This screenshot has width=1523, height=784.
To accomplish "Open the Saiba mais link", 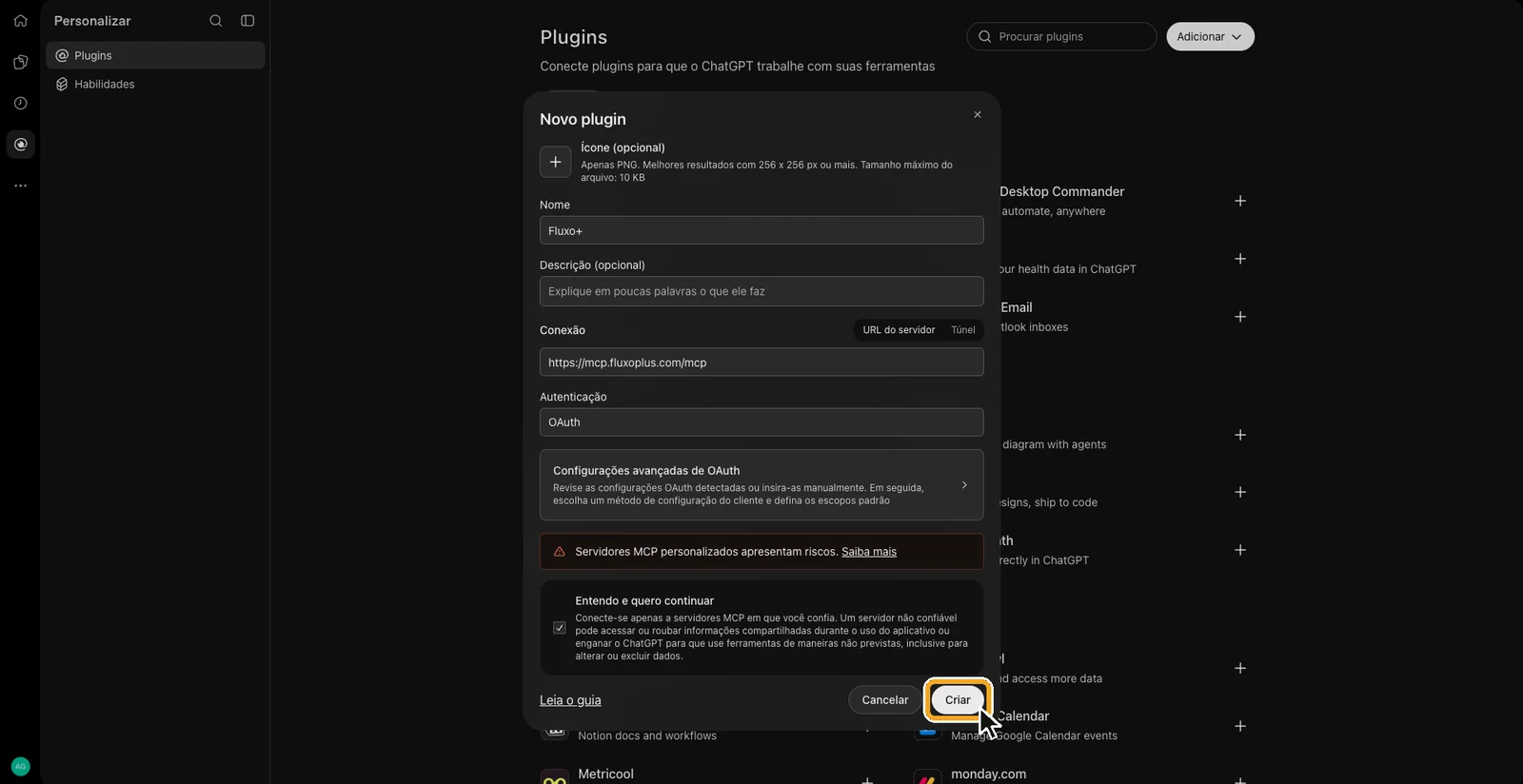I will (x=869, y=552).
